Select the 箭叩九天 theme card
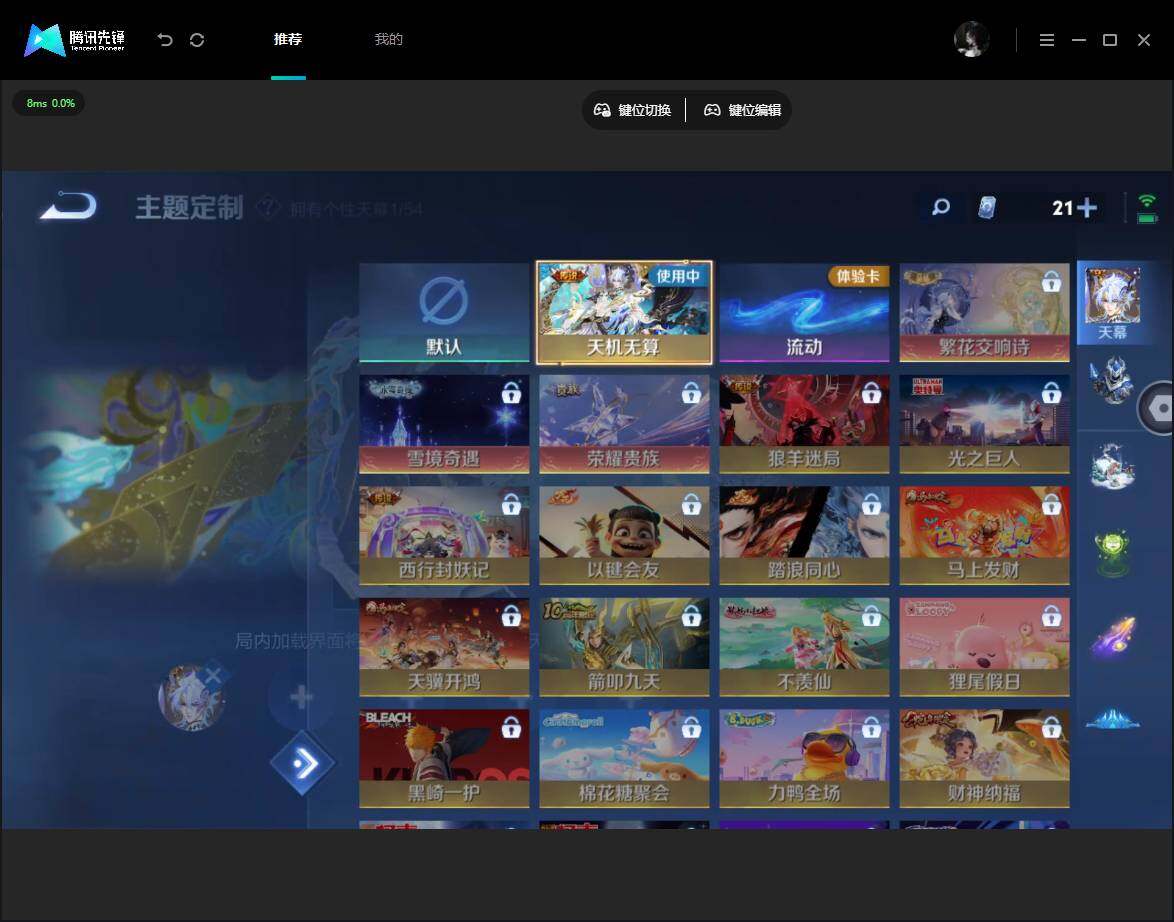The height and width of the screenshot is (922, 1174). 624,647
